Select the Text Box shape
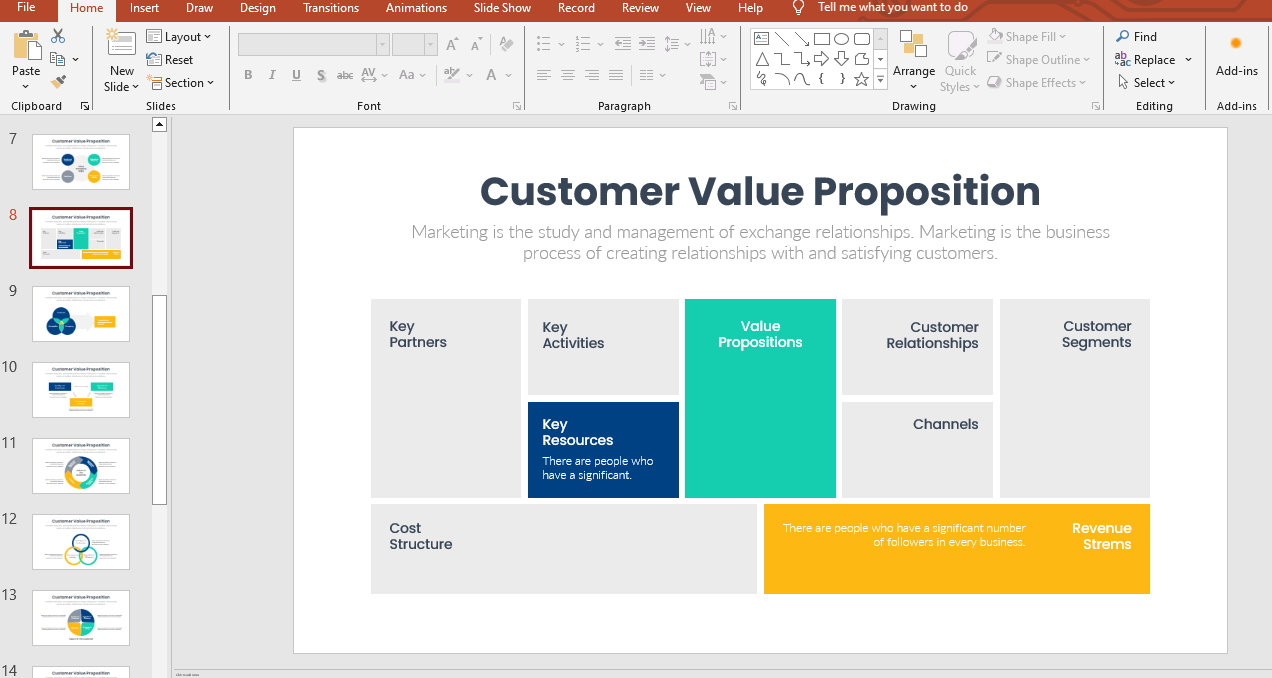Screen dimensions: 1272x678 click(x=762, y=39)
